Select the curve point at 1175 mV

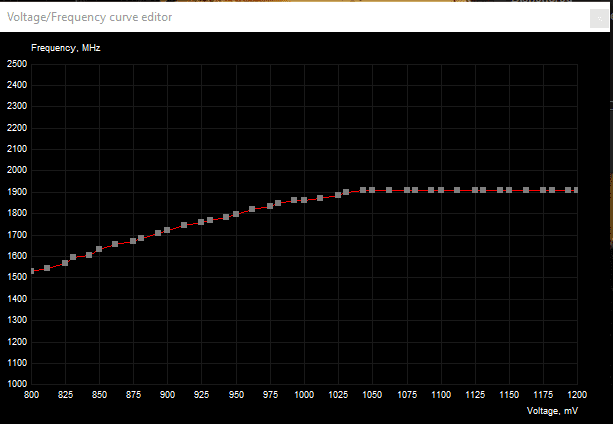point(543,190)
